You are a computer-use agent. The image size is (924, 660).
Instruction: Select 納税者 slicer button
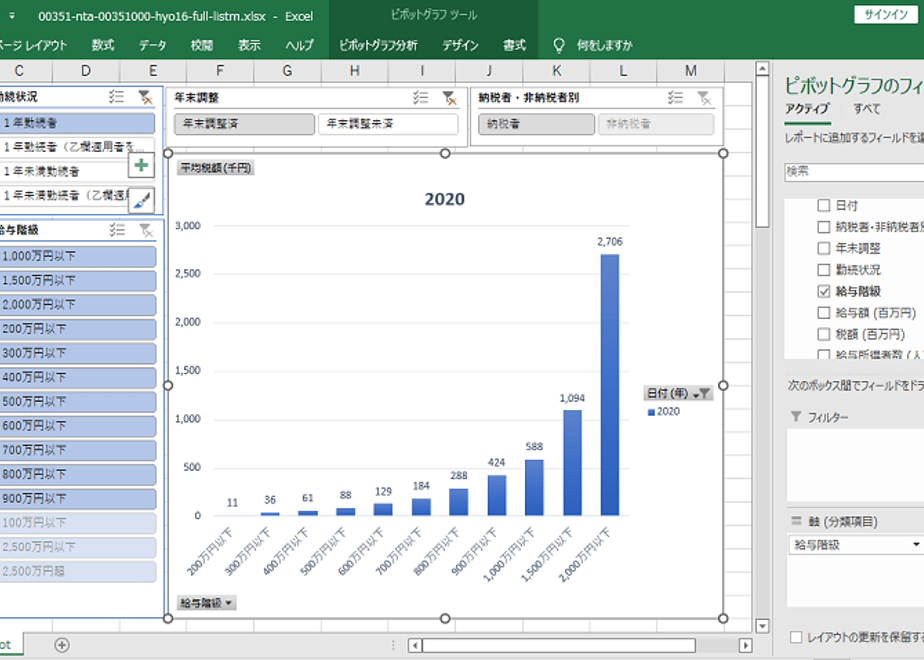pos(536,124)
